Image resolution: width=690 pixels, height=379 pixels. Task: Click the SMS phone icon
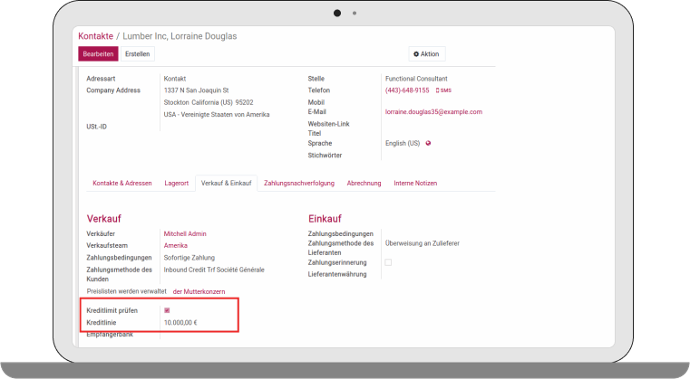437,90
